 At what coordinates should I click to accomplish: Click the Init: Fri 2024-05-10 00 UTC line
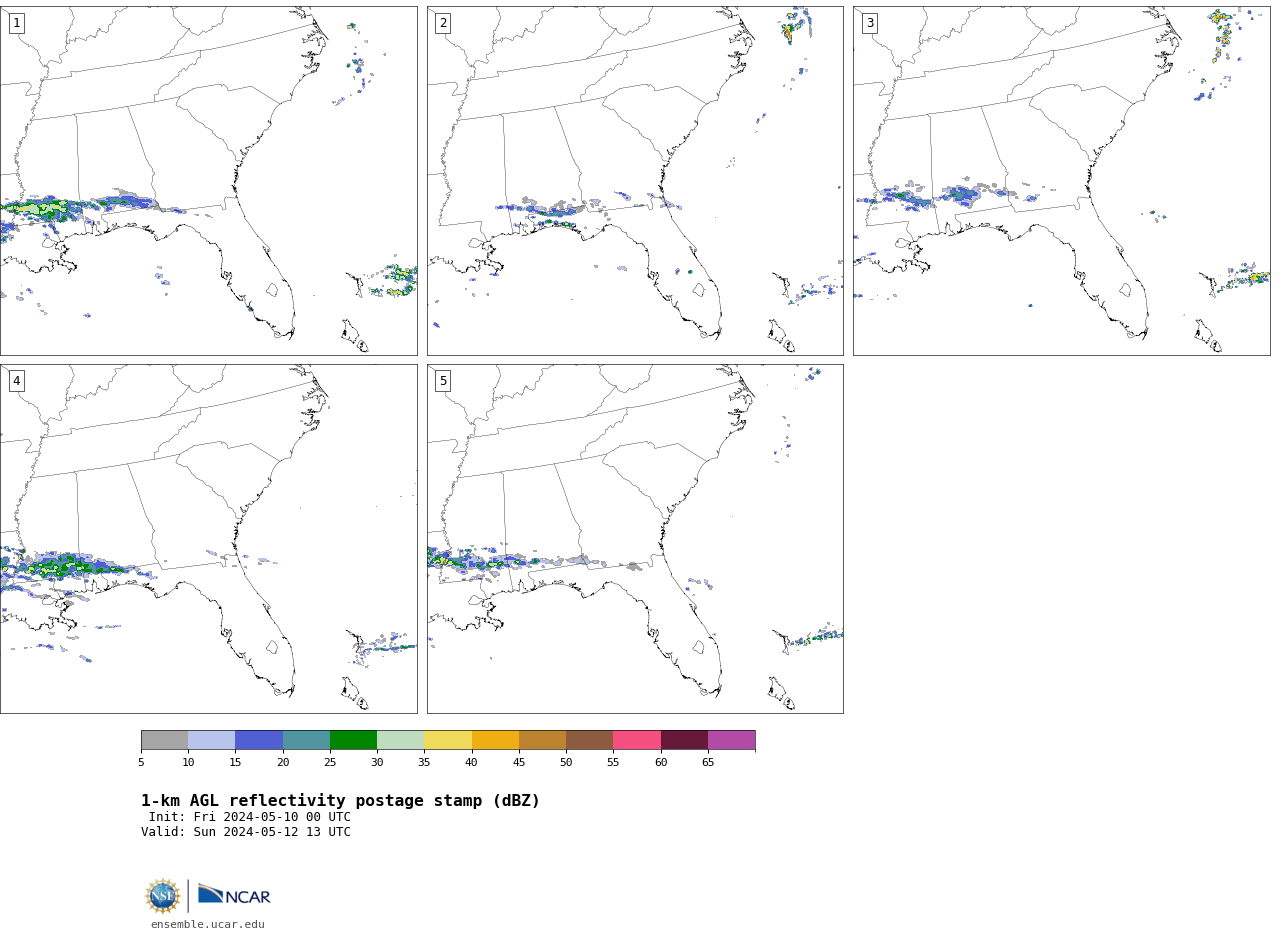250,817
